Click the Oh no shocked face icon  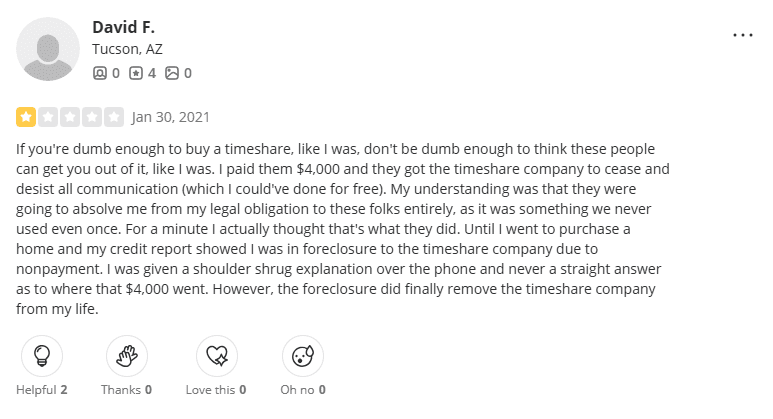pos(300,354)
